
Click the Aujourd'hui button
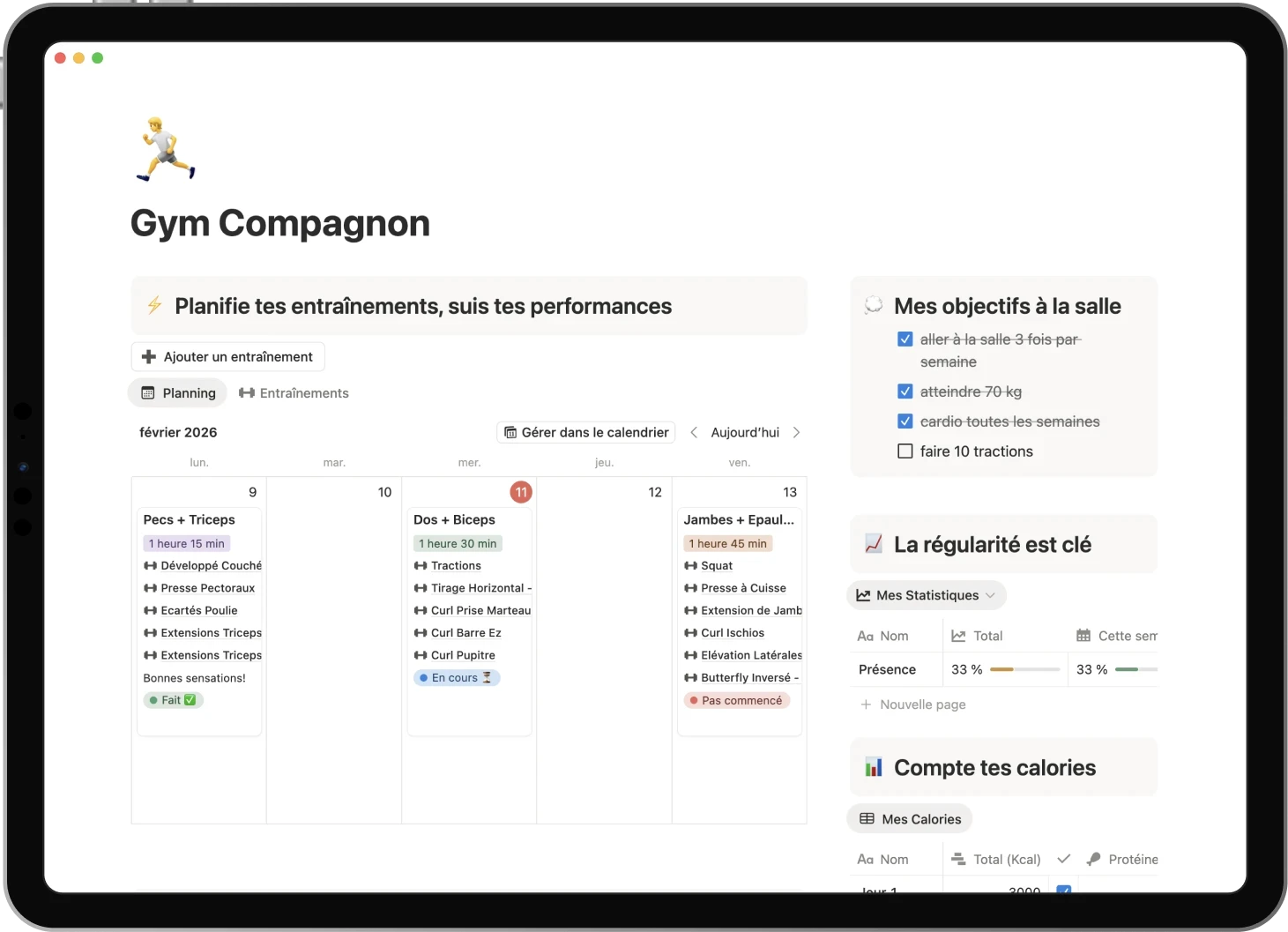click(x=745, y=432)
